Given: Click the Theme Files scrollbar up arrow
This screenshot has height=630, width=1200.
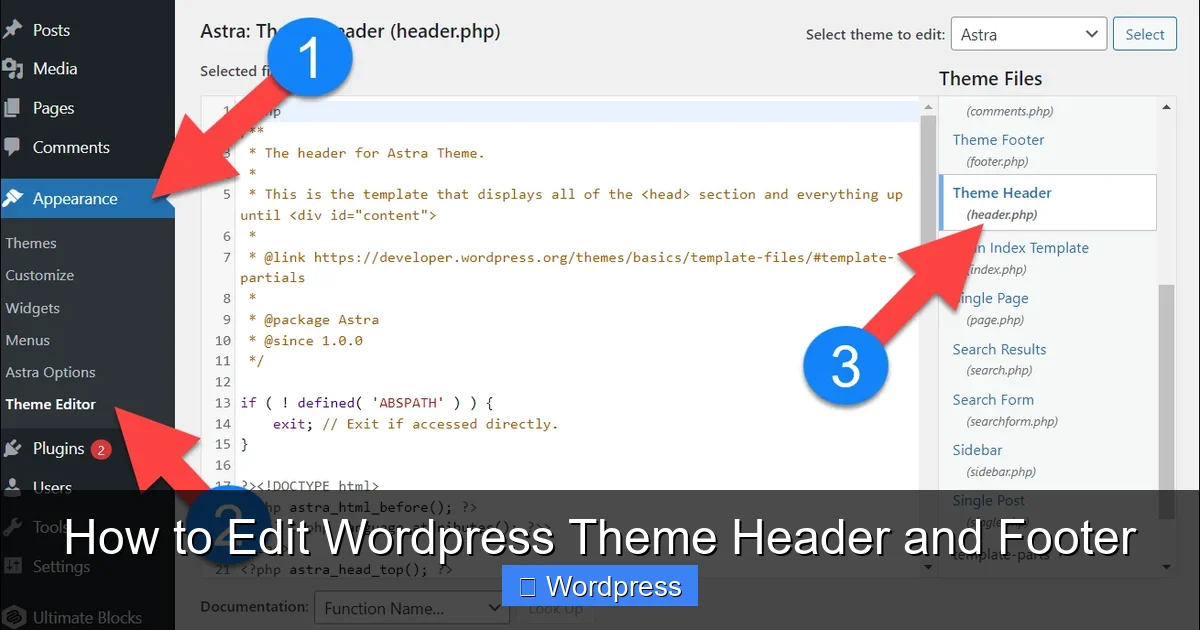Looking at the screenshot, I should pos(1167,107).
